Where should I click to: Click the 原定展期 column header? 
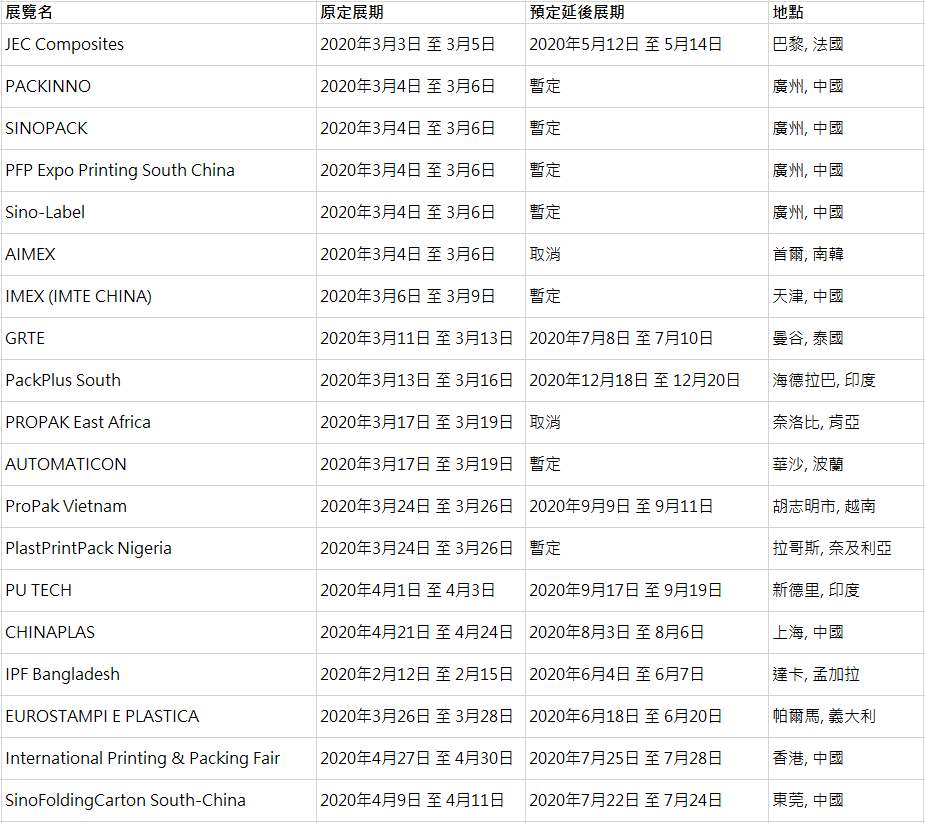pyautogui.click(x=352, y=12)
